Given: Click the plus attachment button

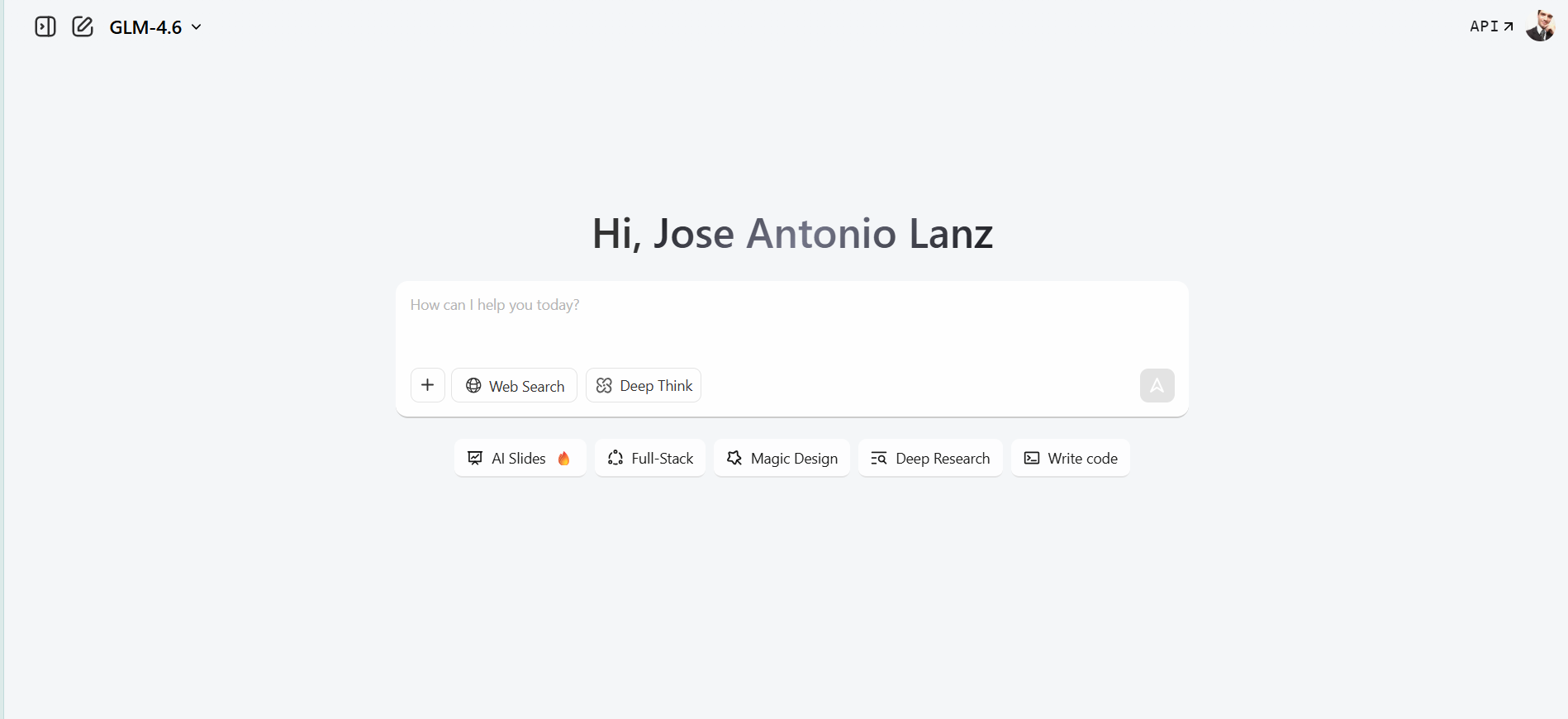Looking at the screenshot, I should 428,385.
